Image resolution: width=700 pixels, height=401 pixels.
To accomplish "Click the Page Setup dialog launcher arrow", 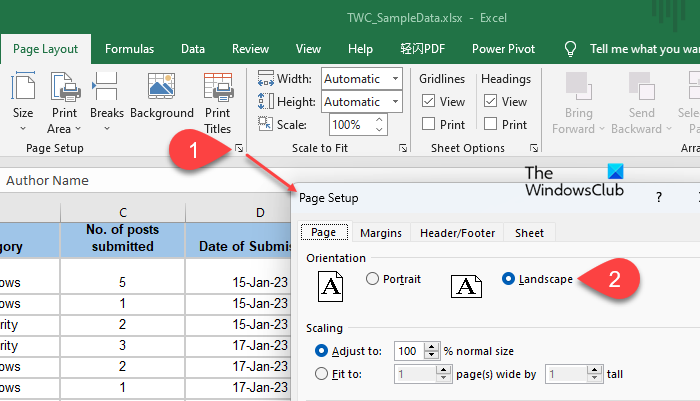I will 240,148.
